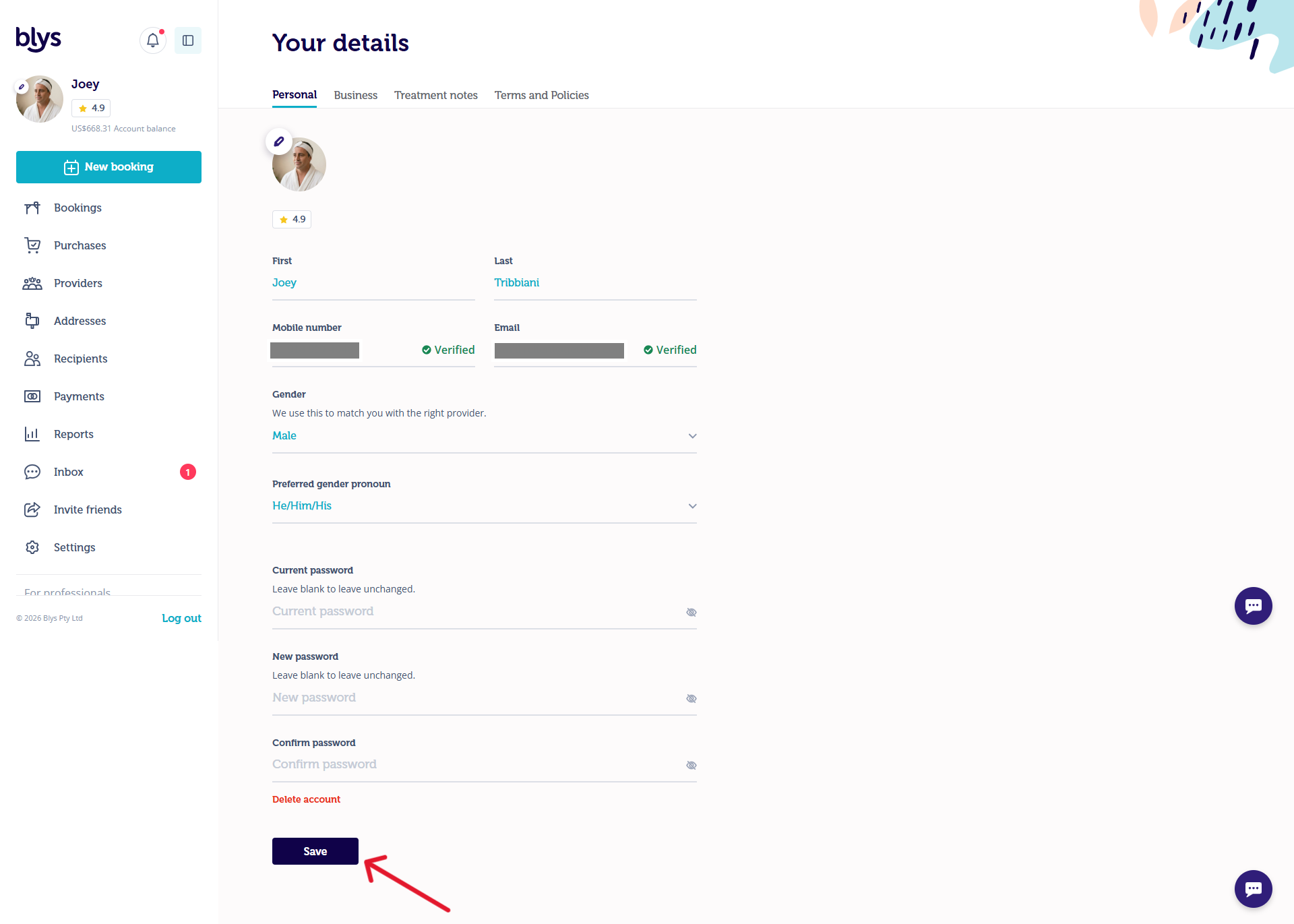Open the lower chat support bubble
The height and width of the screenshot is (924, 1294).
(x=1254, y=889)
